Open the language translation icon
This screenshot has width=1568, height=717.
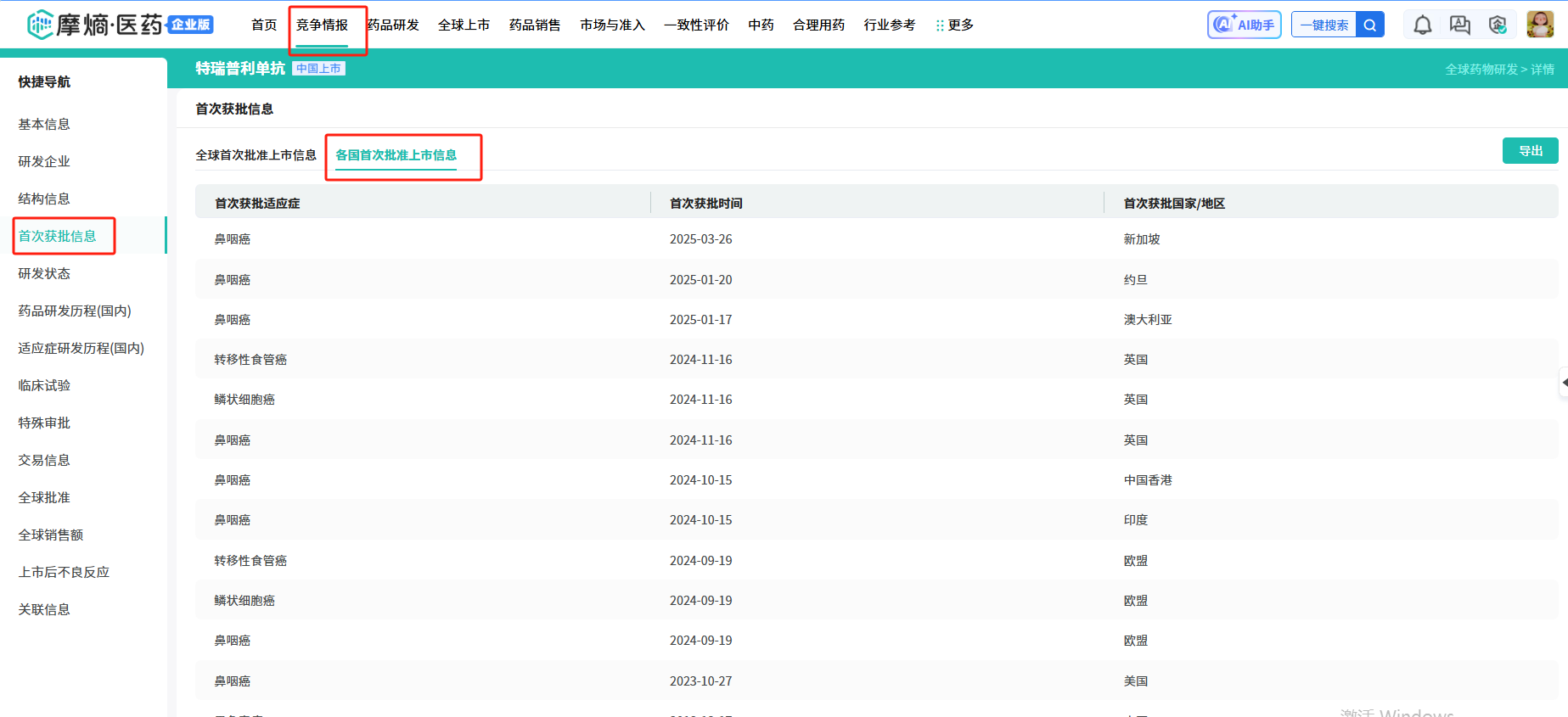tap(1459, 25)
